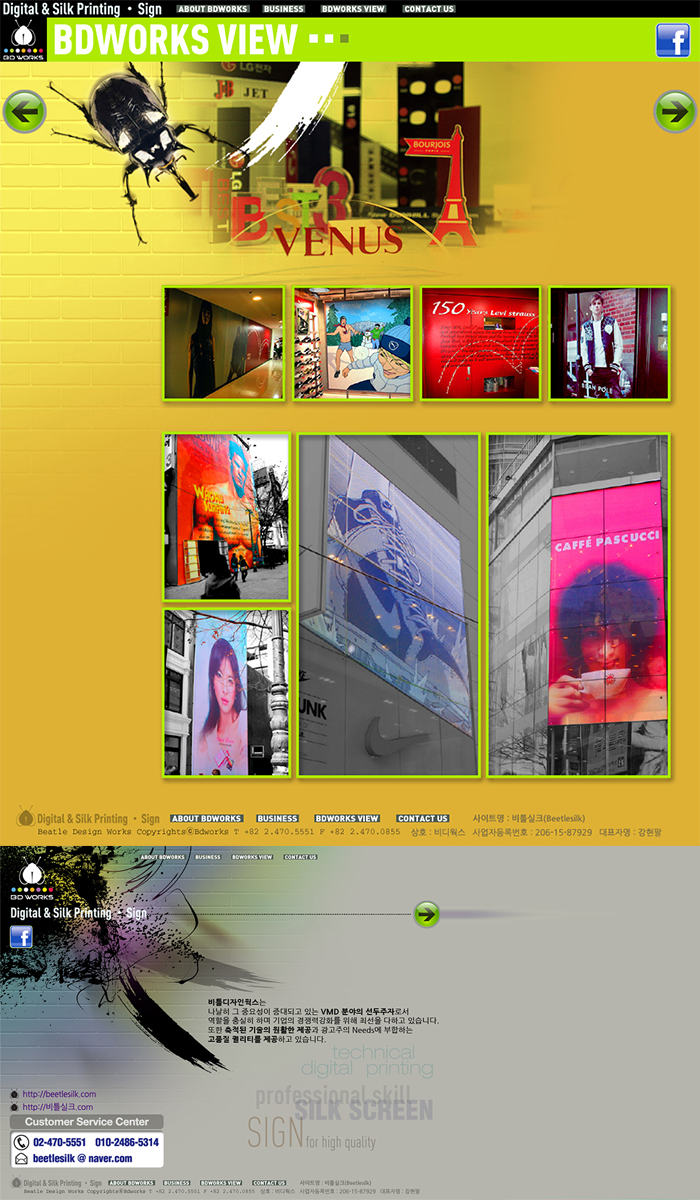Click BUSINESS in the bottom gray footer

[x=177, y=1183]
